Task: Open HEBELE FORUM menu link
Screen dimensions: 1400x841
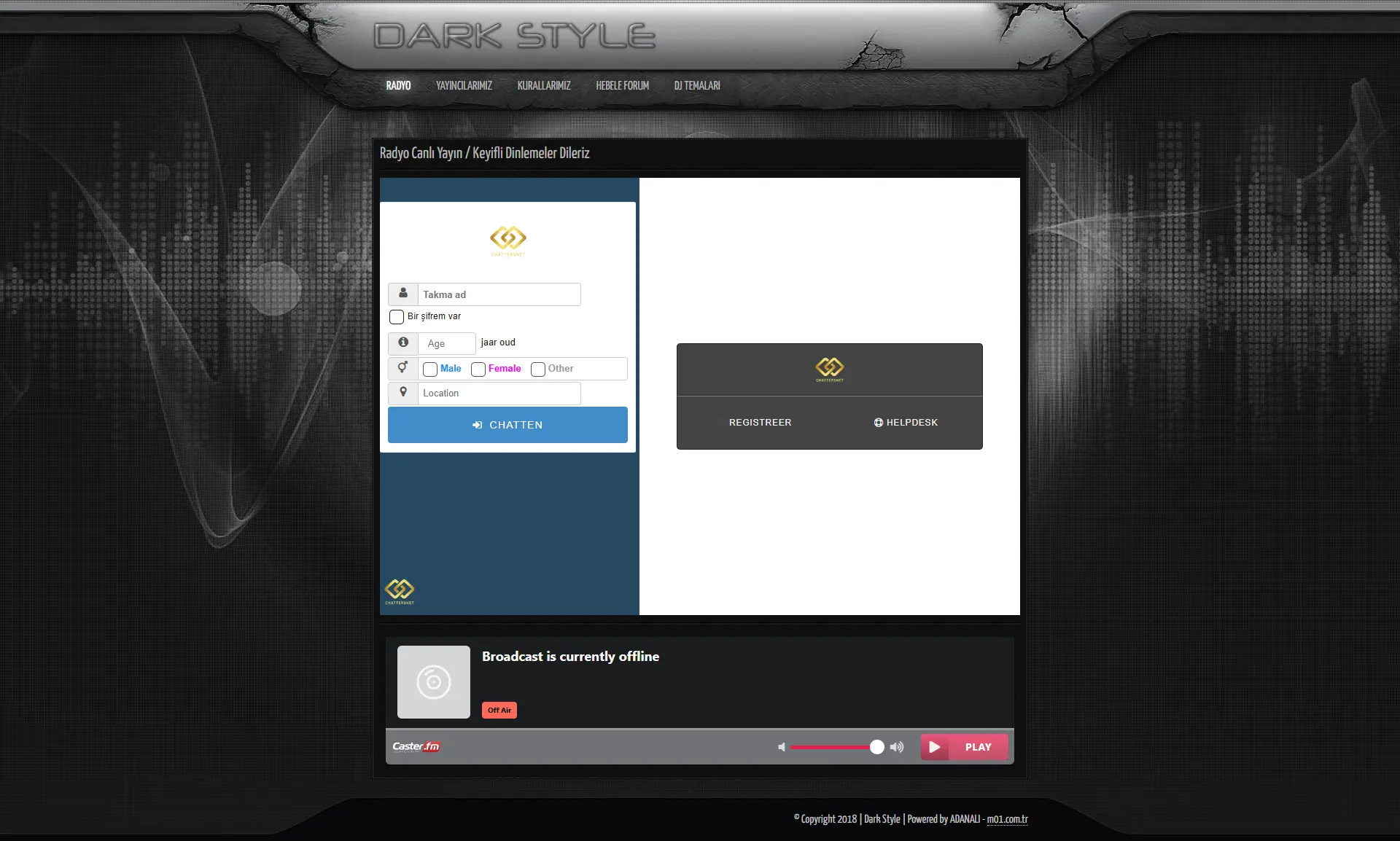Action: tap(622, 86)
